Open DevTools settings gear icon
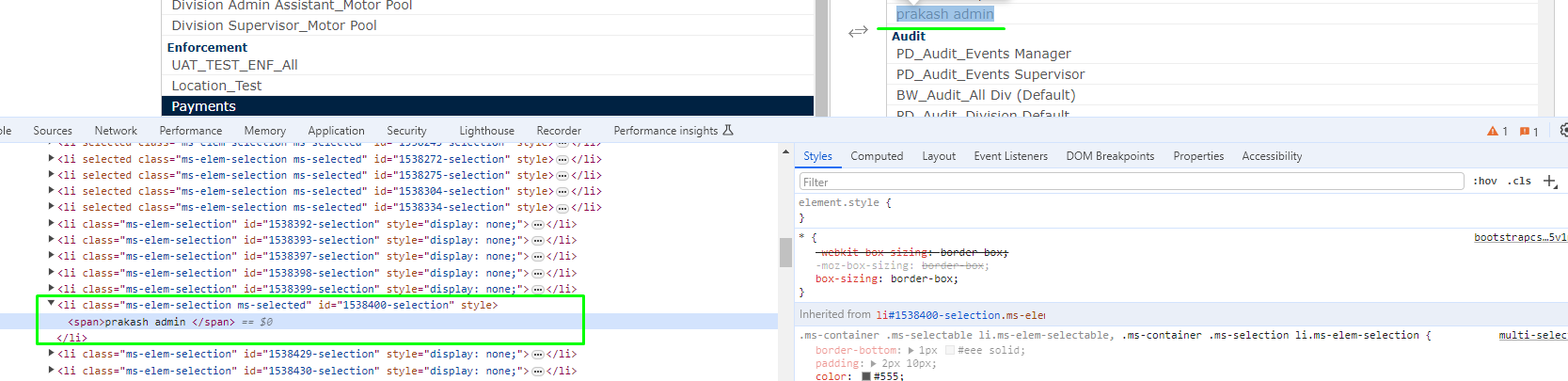Screen dimensions: 1568x381 1563,131
